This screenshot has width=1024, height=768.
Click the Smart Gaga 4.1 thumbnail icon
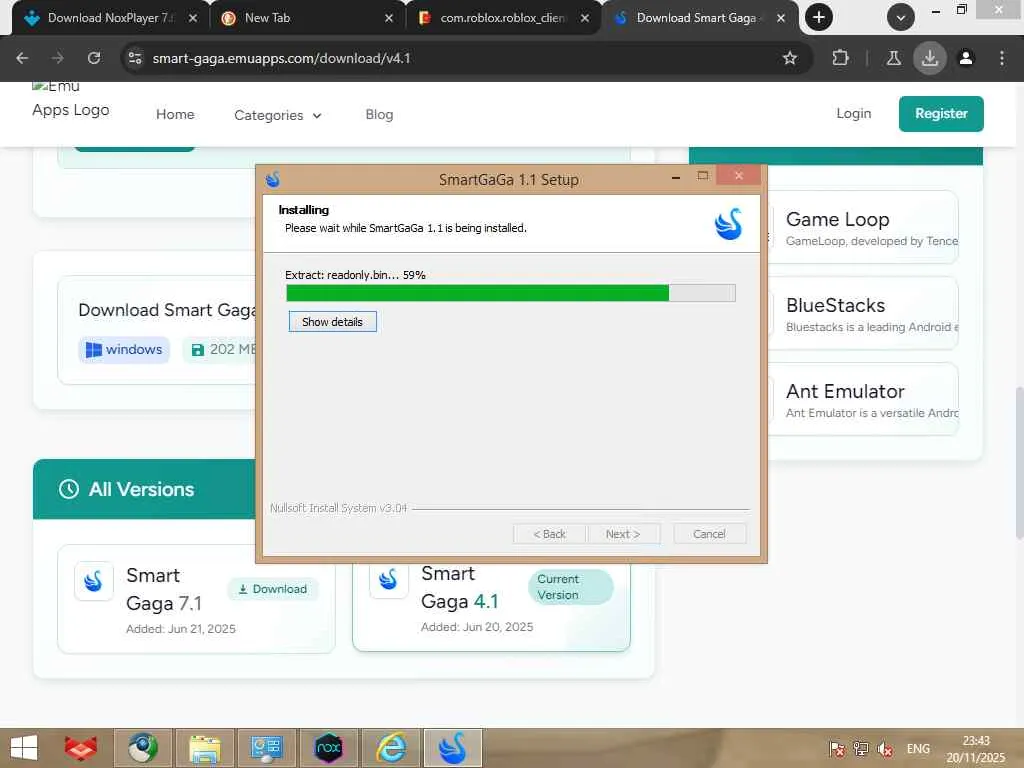pos(389,579)
